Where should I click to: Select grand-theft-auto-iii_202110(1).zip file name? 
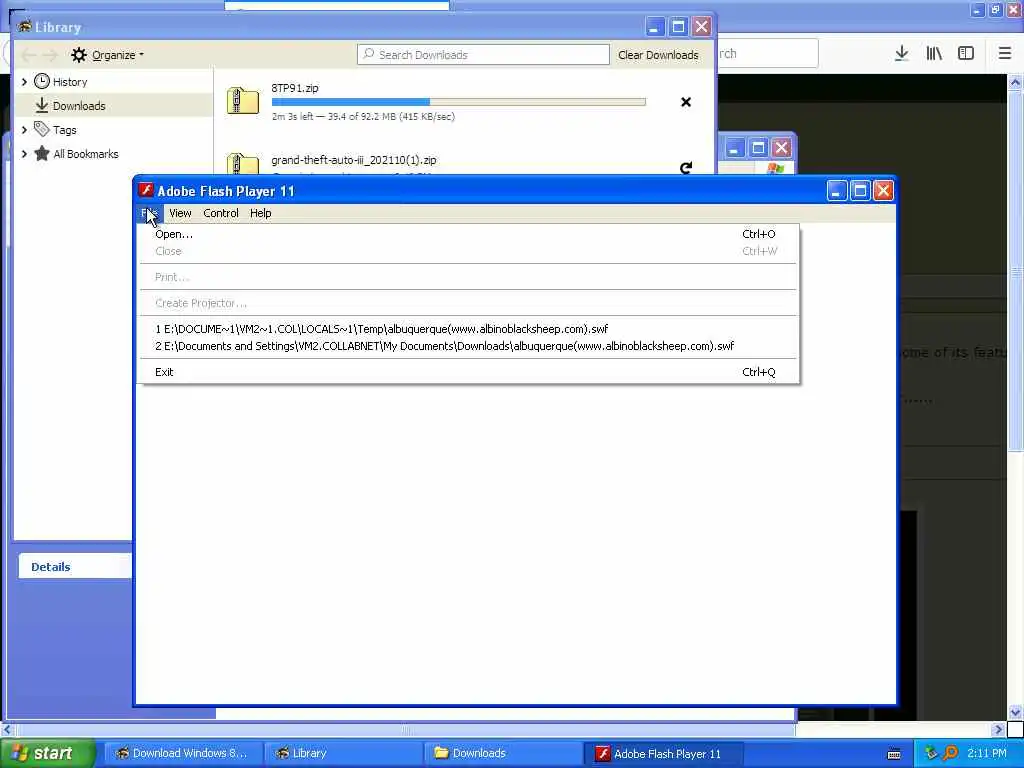pyautogui.click(x=354, y=160)
